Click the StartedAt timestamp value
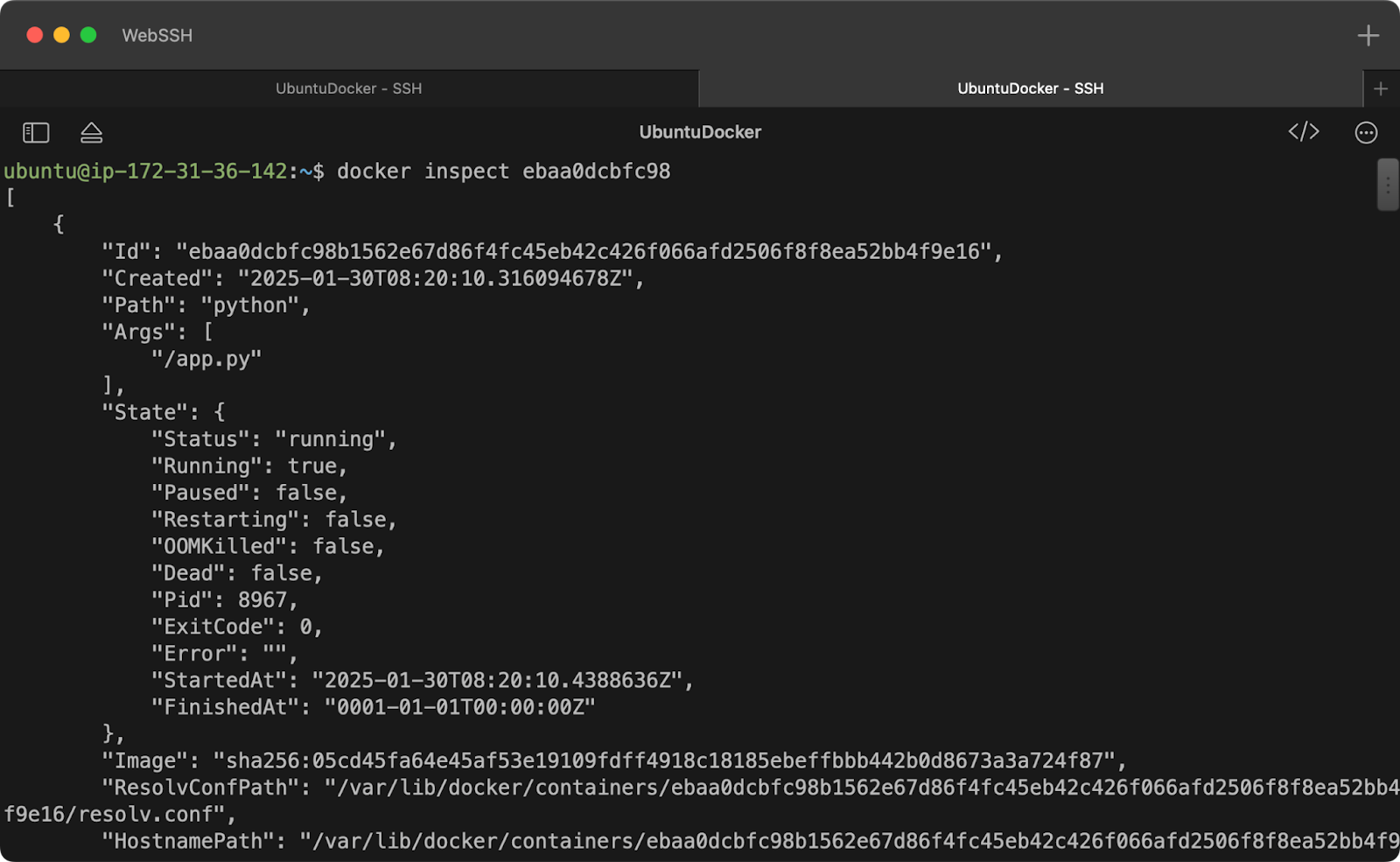This screenshot has height=862, width=1400. 497,680
